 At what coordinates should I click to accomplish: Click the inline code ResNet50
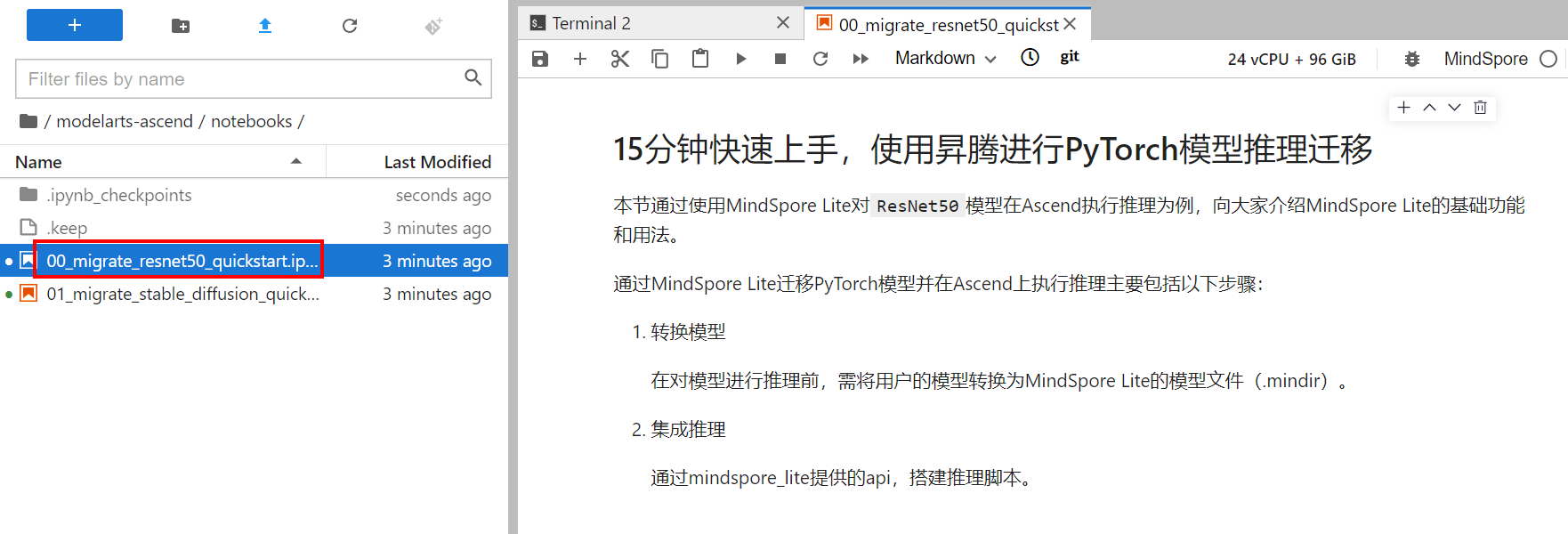917,206
